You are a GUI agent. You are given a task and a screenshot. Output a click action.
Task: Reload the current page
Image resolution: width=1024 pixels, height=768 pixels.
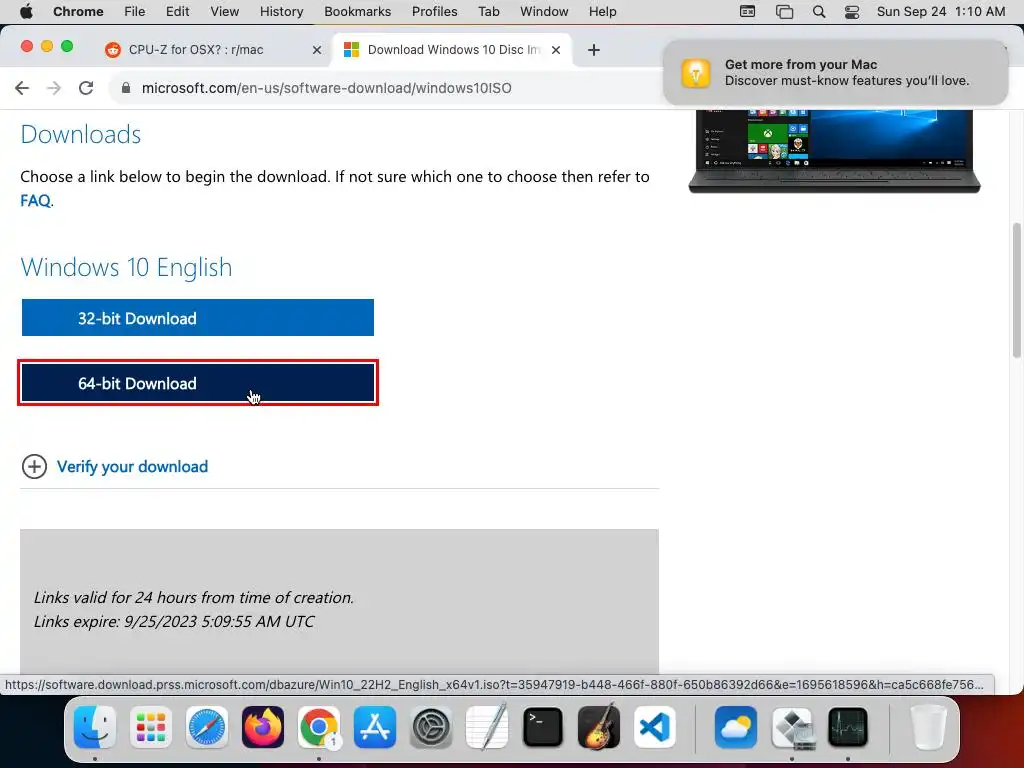86,88
